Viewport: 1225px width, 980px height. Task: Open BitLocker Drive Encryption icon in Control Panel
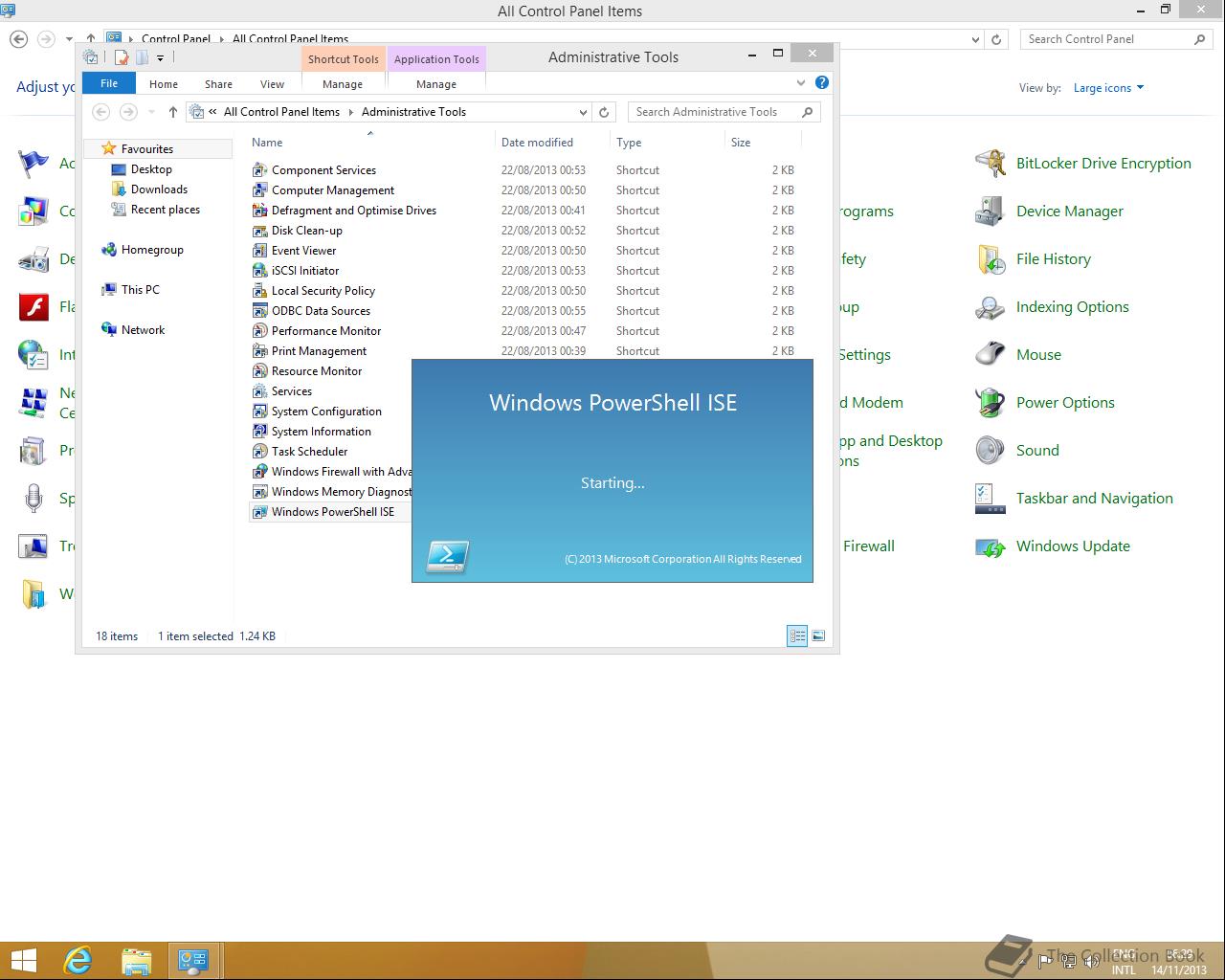(990, 164)
